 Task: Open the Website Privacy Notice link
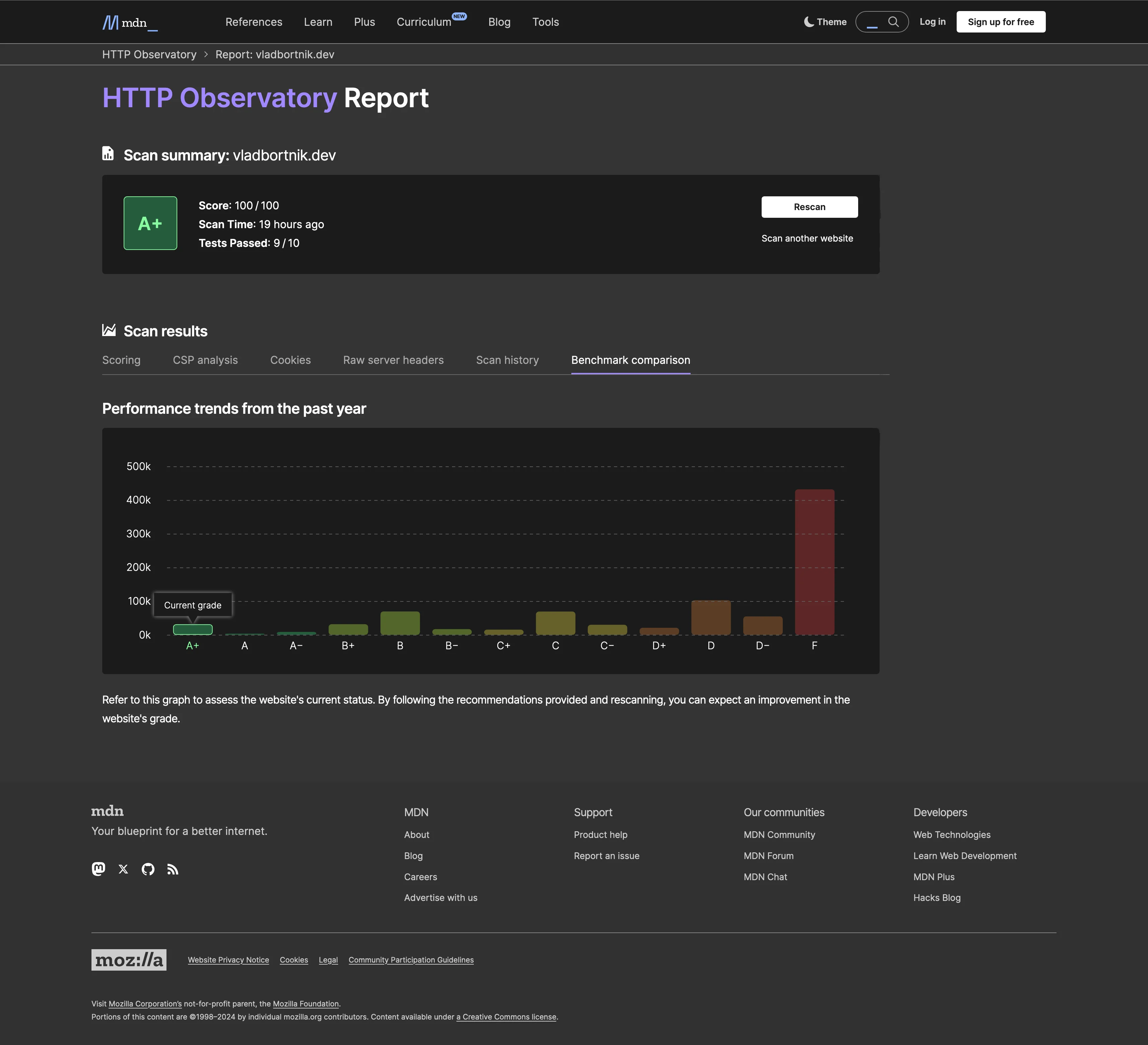click(x=228, y=960)
